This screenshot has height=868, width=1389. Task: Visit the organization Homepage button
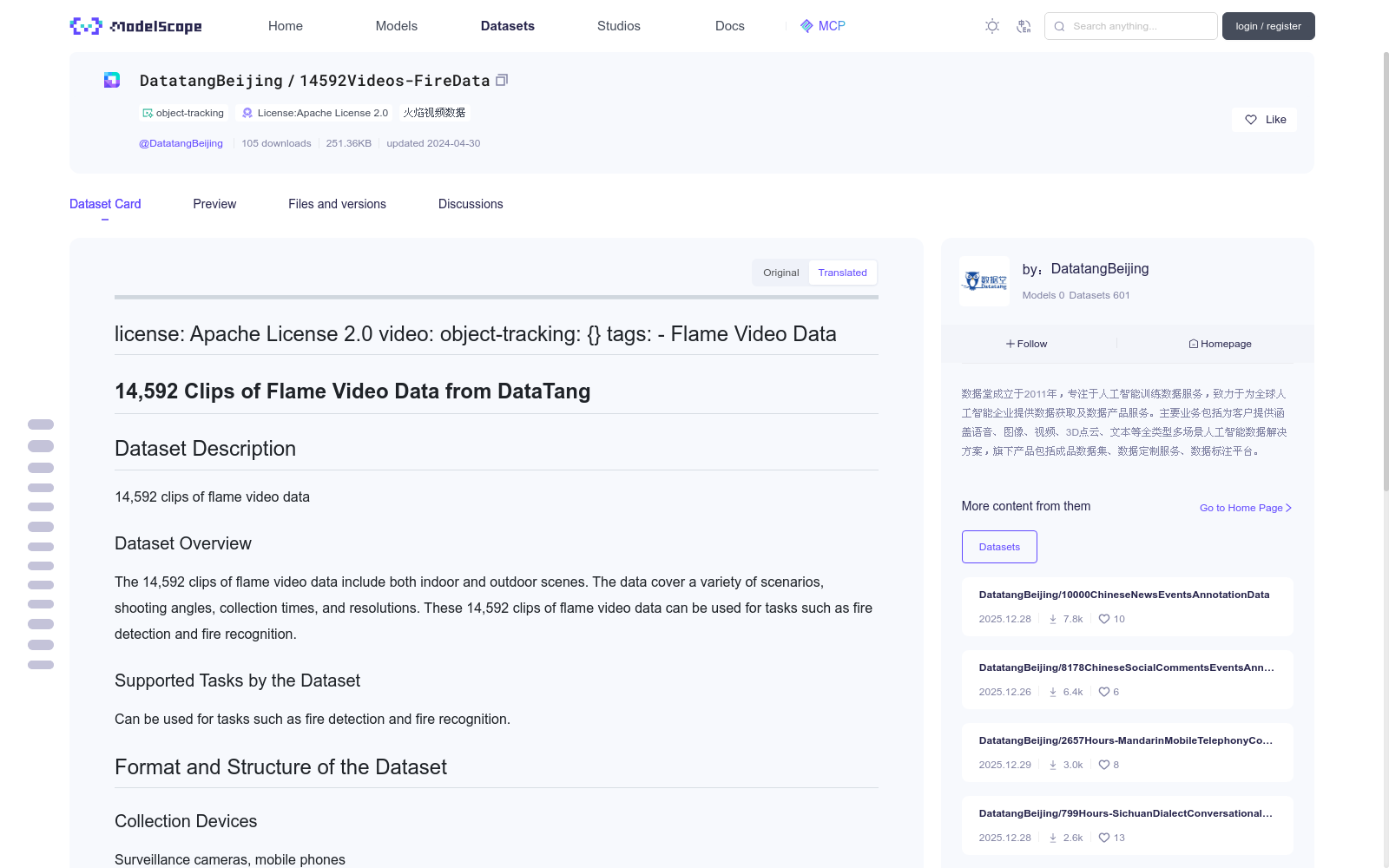pyautogui.click(x=1220, y=344)
